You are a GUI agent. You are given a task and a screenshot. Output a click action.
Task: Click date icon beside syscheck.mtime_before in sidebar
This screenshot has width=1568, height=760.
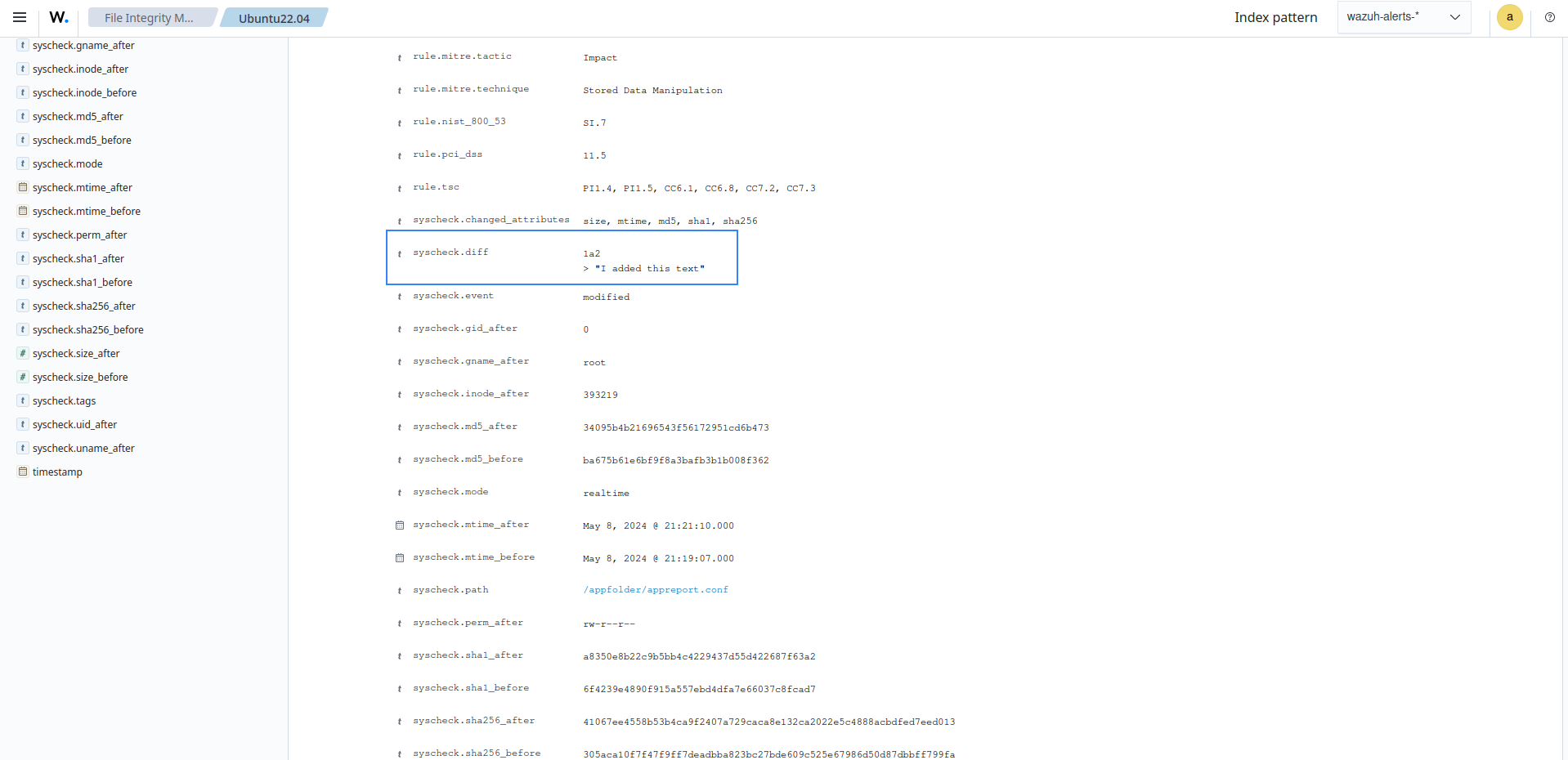[23, 211]
